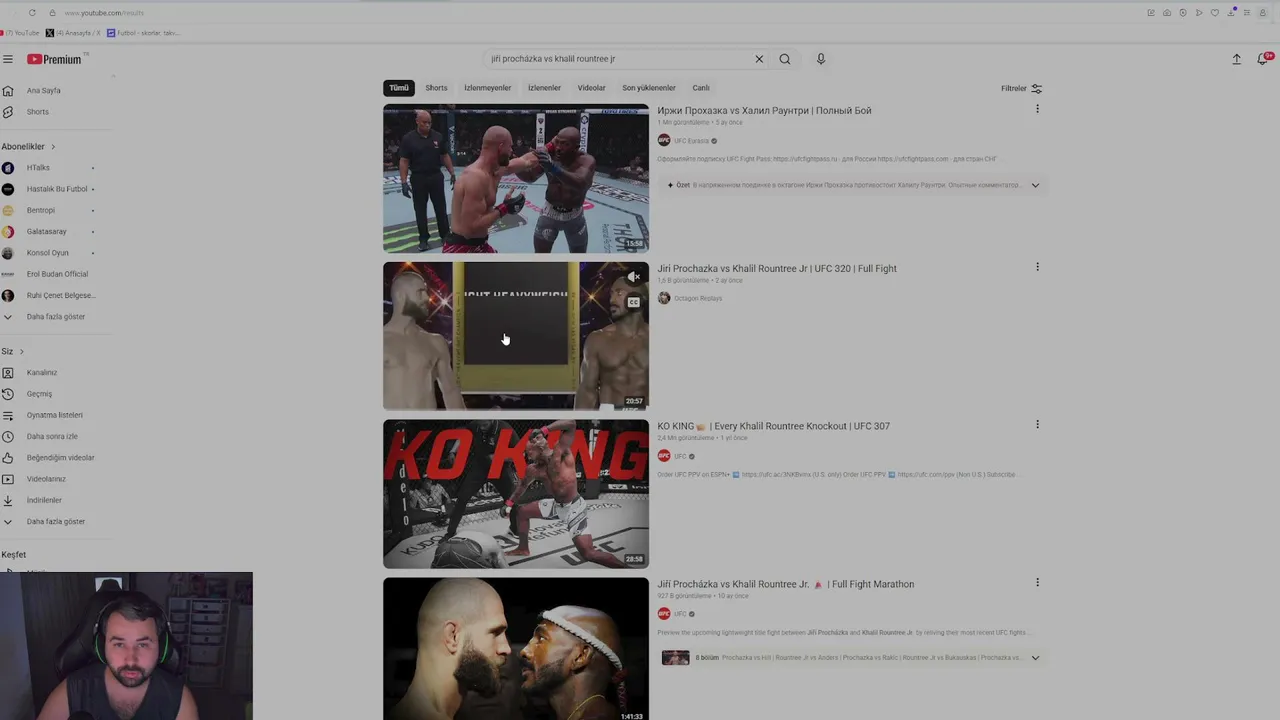This screenshot has height=720, width=1280.
Task: Expand the Abonelikler section
Action: [x=29, y=147]
